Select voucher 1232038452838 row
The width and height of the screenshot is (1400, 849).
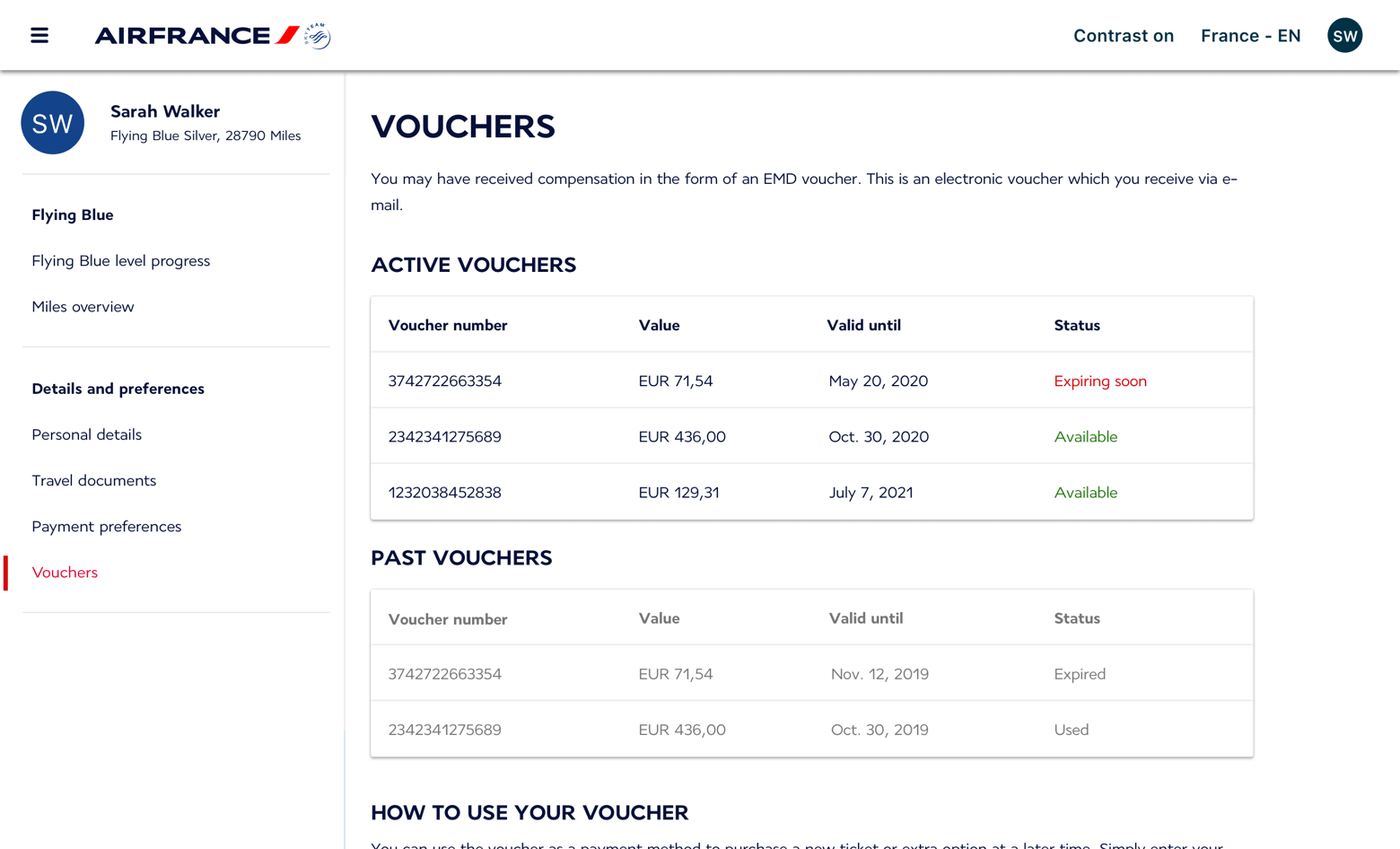444,493
